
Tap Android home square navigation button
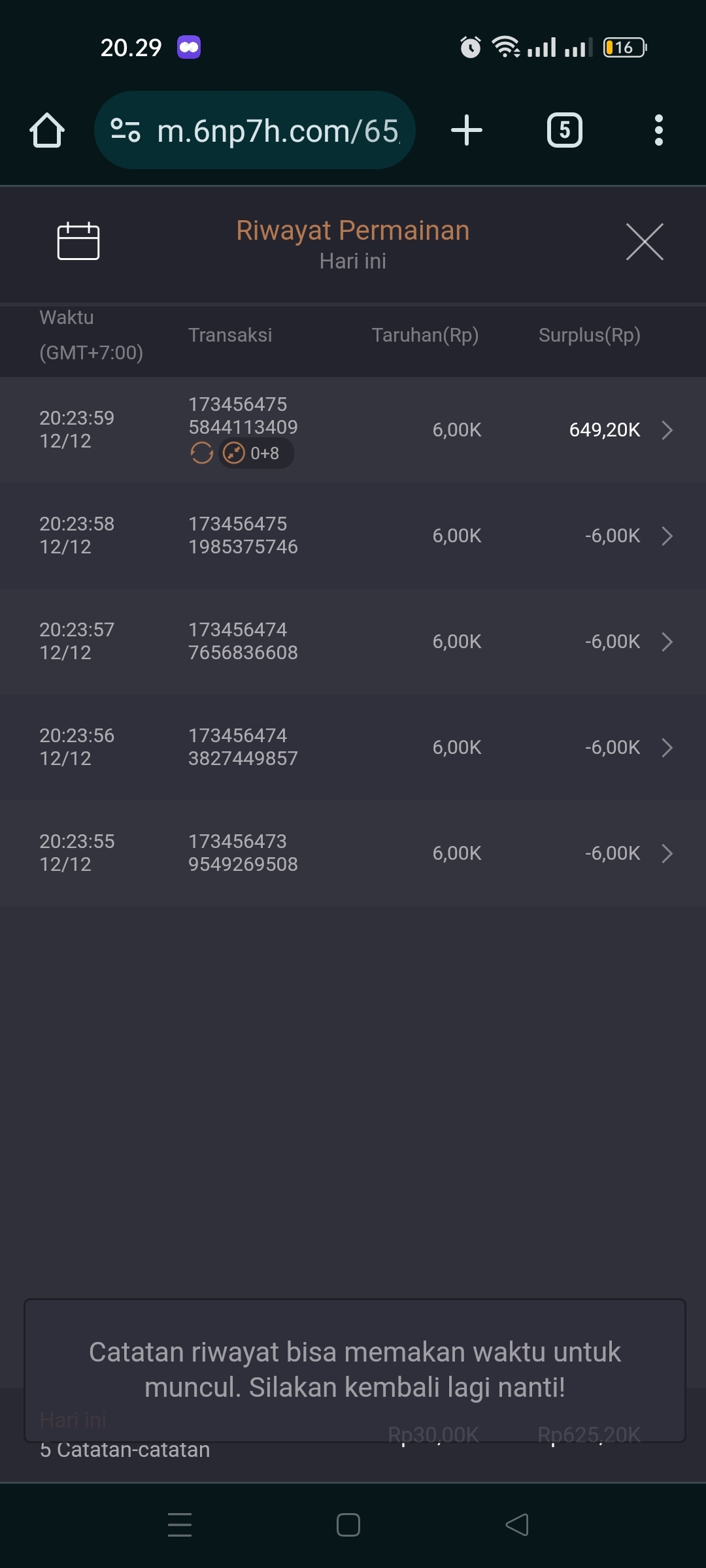(x=348, y=1525)
